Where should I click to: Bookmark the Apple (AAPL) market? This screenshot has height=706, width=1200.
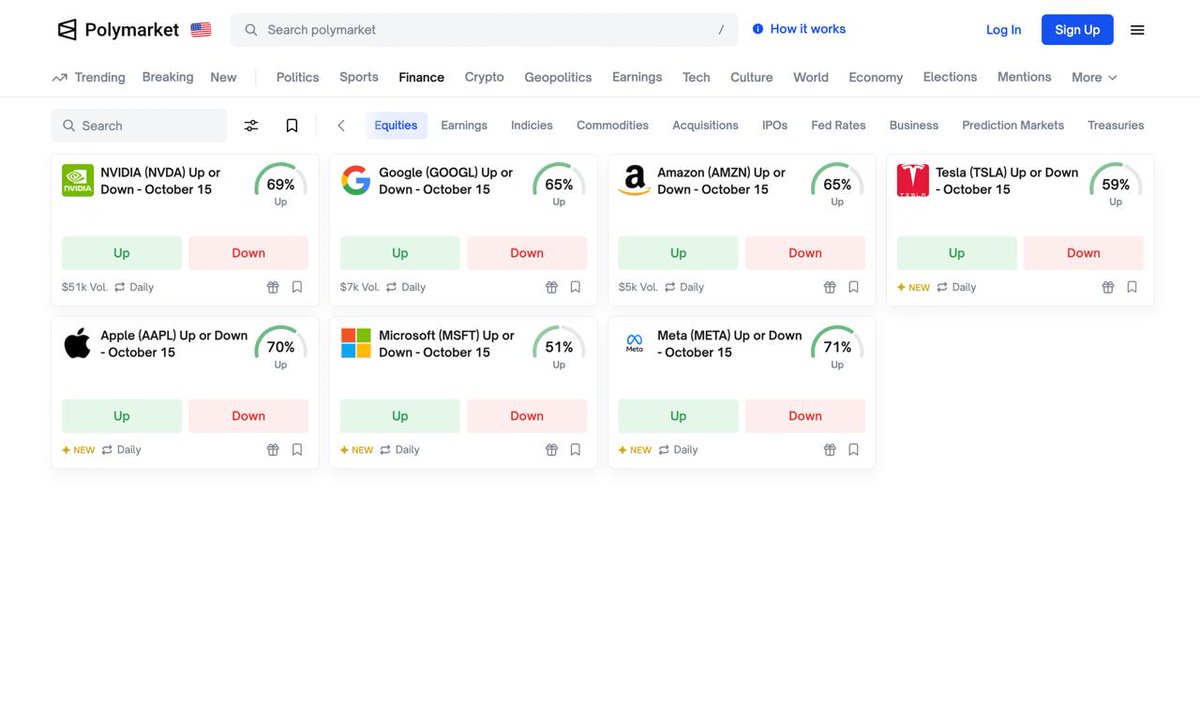297,450
